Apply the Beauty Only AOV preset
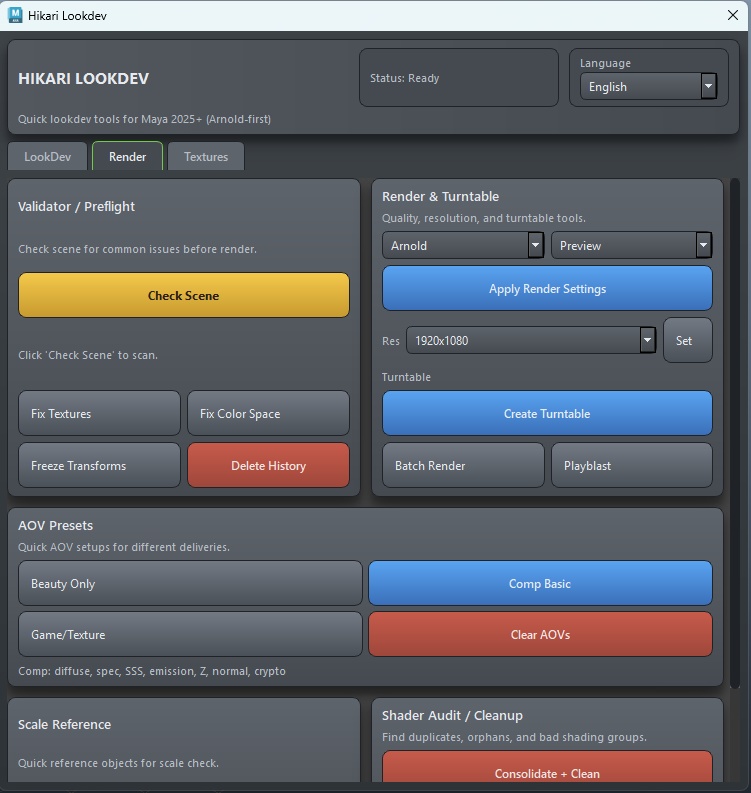The height and width of the screenshot is (793, 751). tap(190, 583)
